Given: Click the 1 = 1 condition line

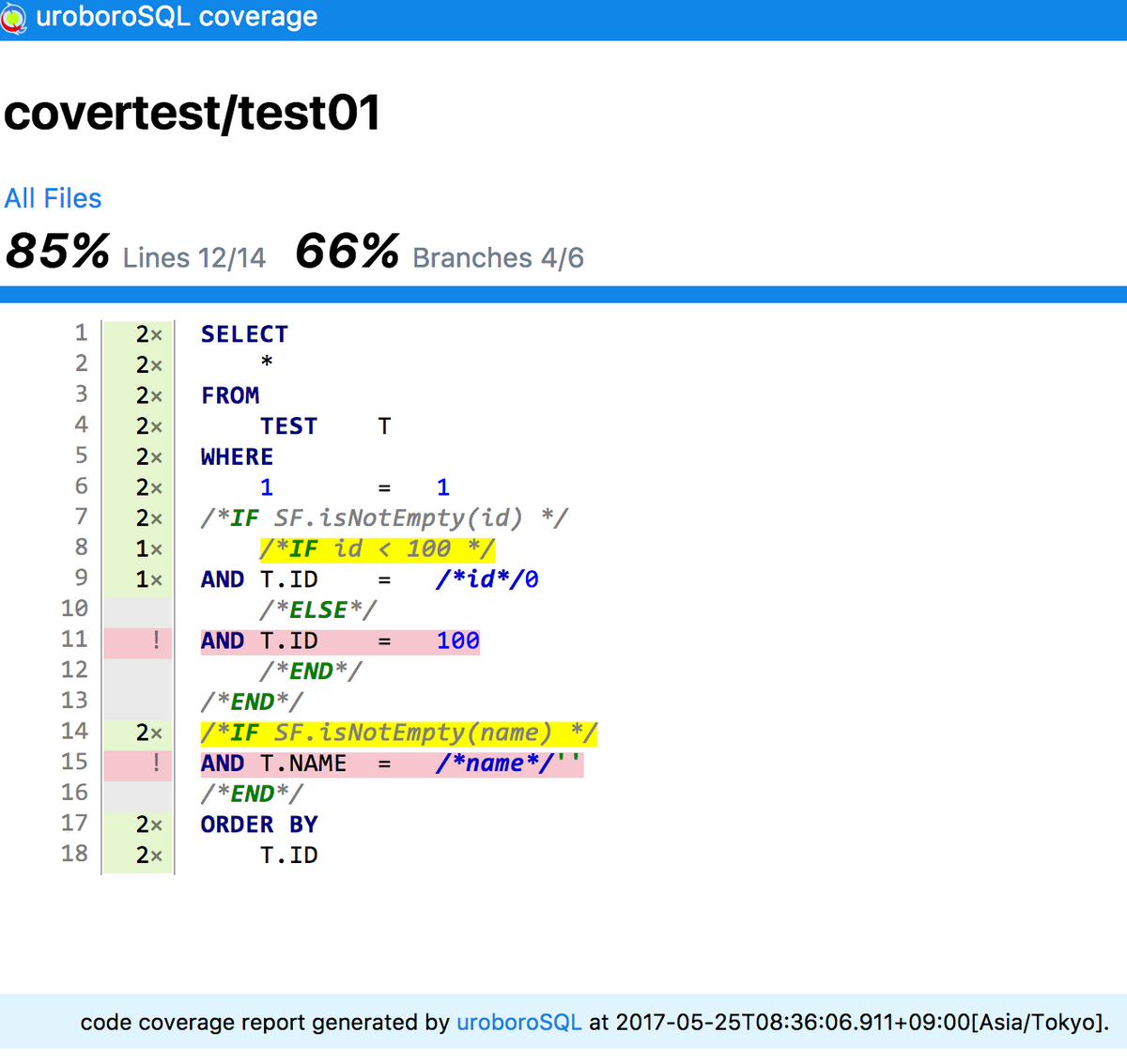Looking at the screenshot, I should click(355, 487).
